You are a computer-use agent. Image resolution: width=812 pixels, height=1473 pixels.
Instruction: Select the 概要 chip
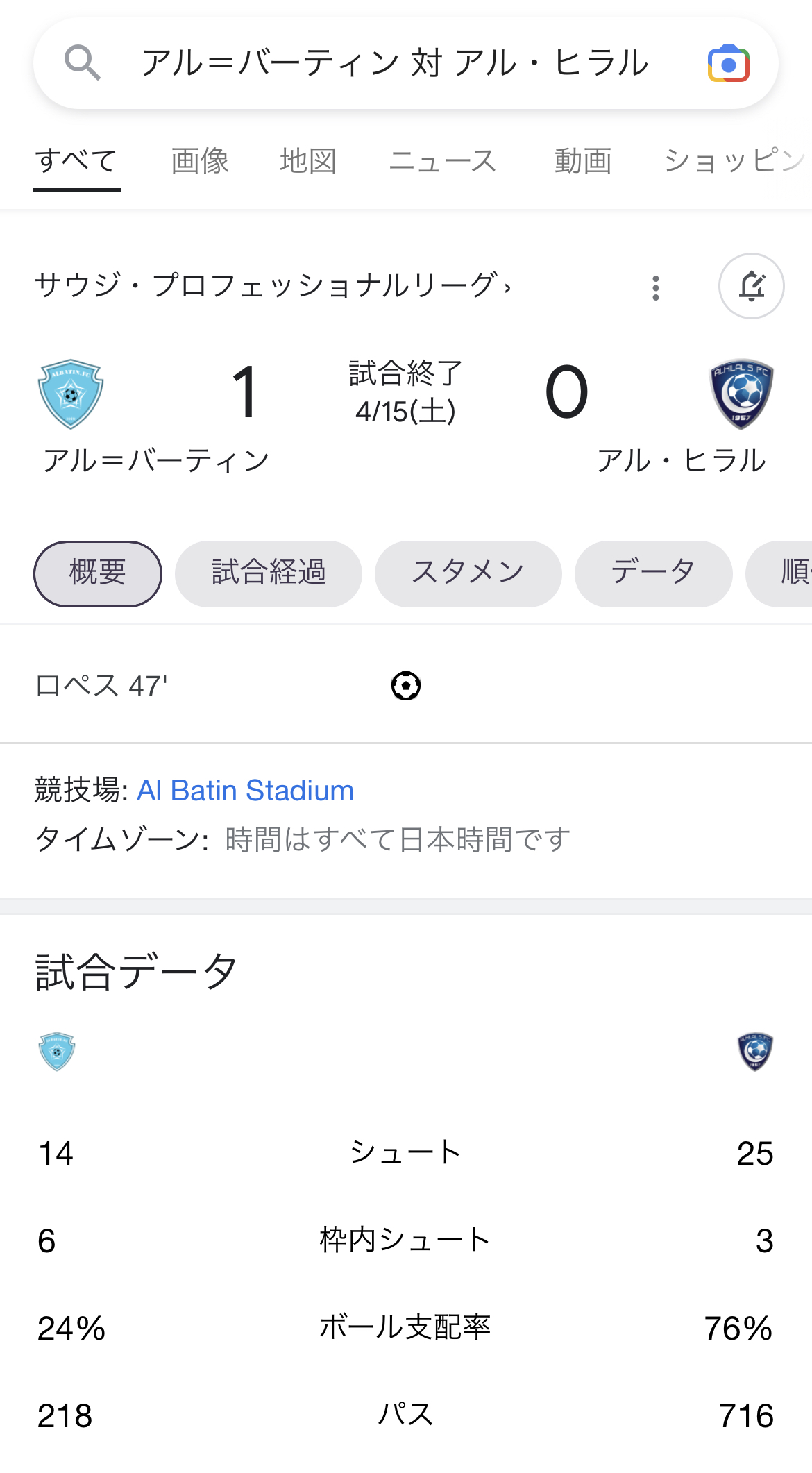(98, 573)
